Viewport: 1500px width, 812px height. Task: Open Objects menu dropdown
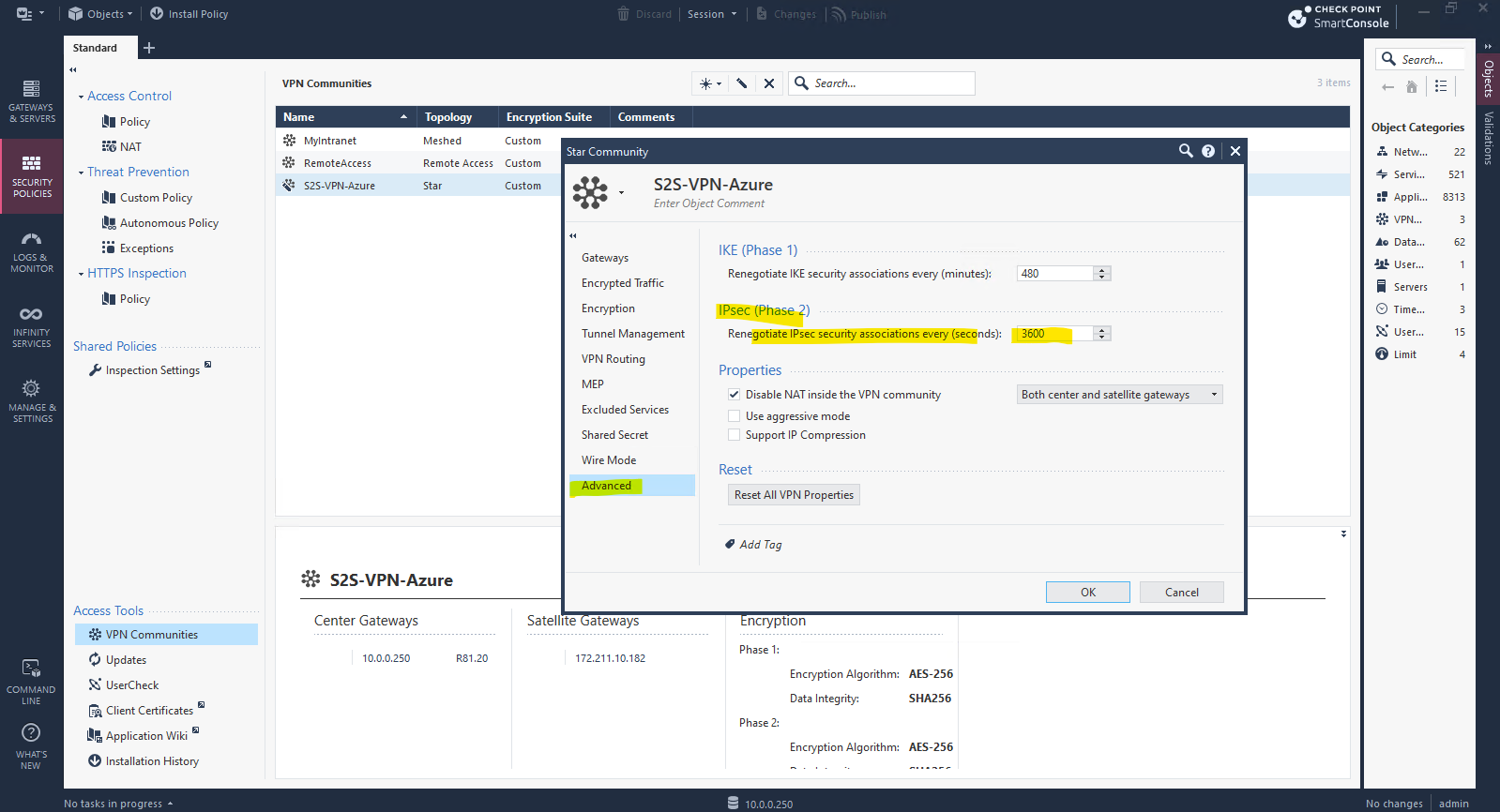pyautogui.click(x=100, y=14)
